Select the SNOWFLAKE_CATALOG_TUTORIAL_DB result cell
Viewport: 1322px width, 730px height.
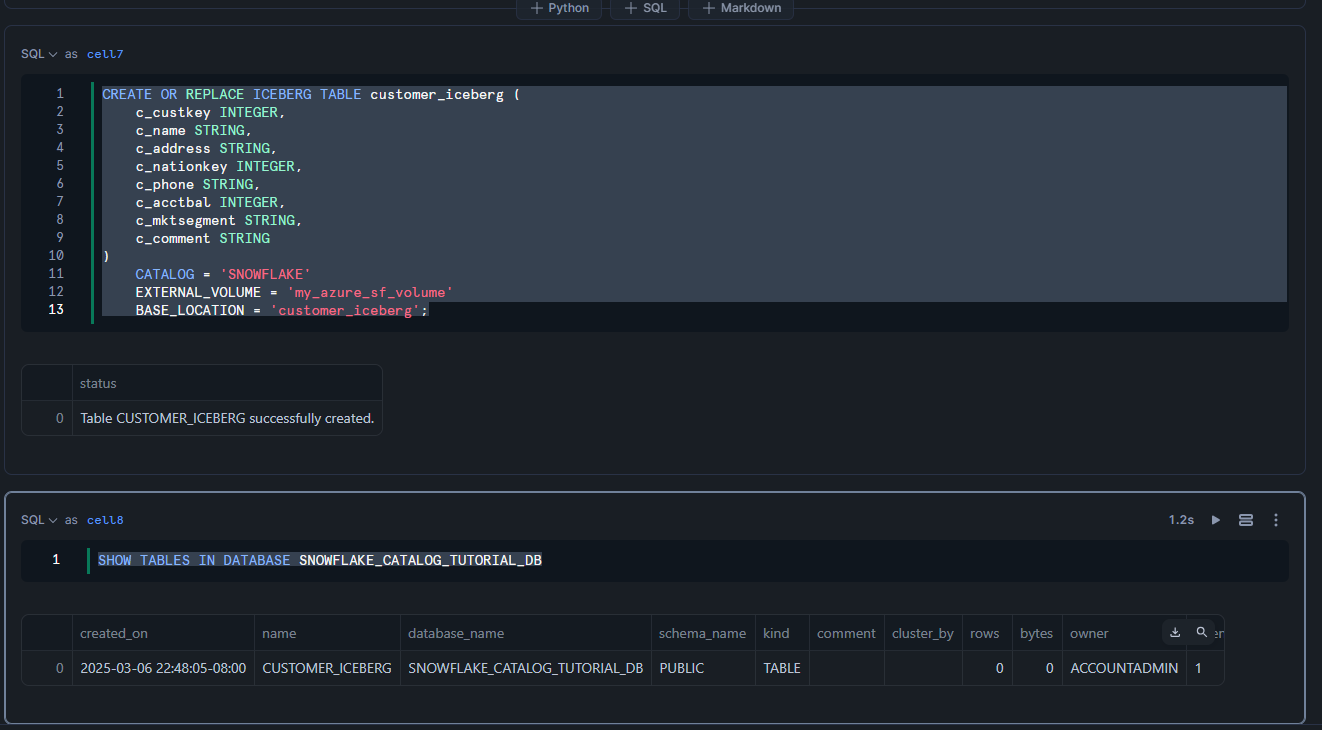[x=525, y=668]
